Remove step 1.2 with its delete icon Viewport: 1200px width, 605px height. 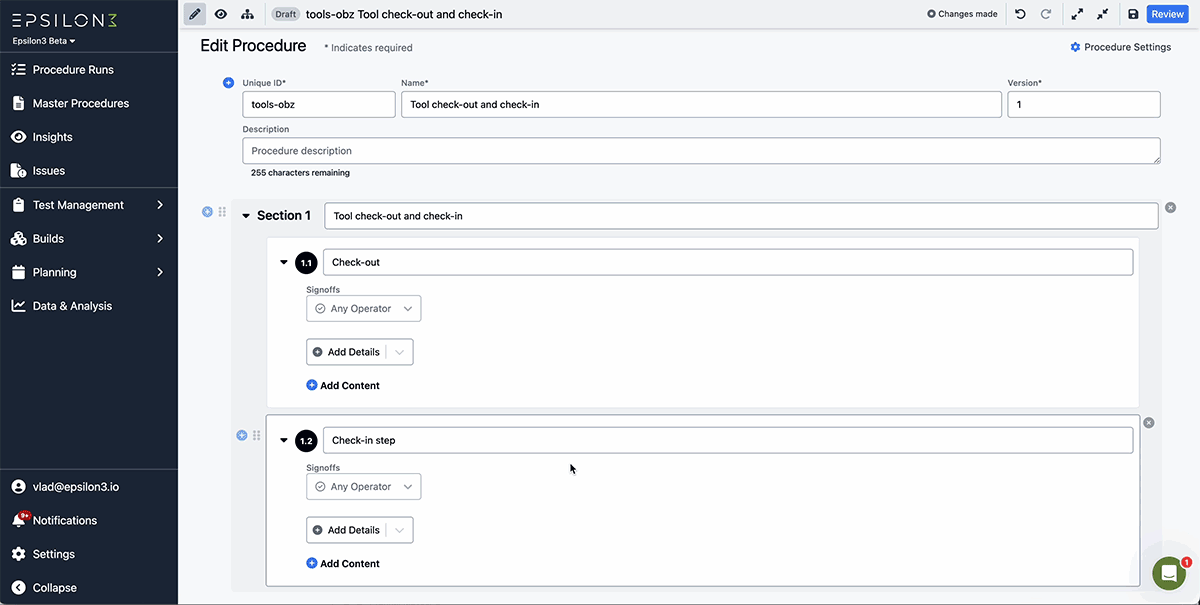pos(1148,422)
